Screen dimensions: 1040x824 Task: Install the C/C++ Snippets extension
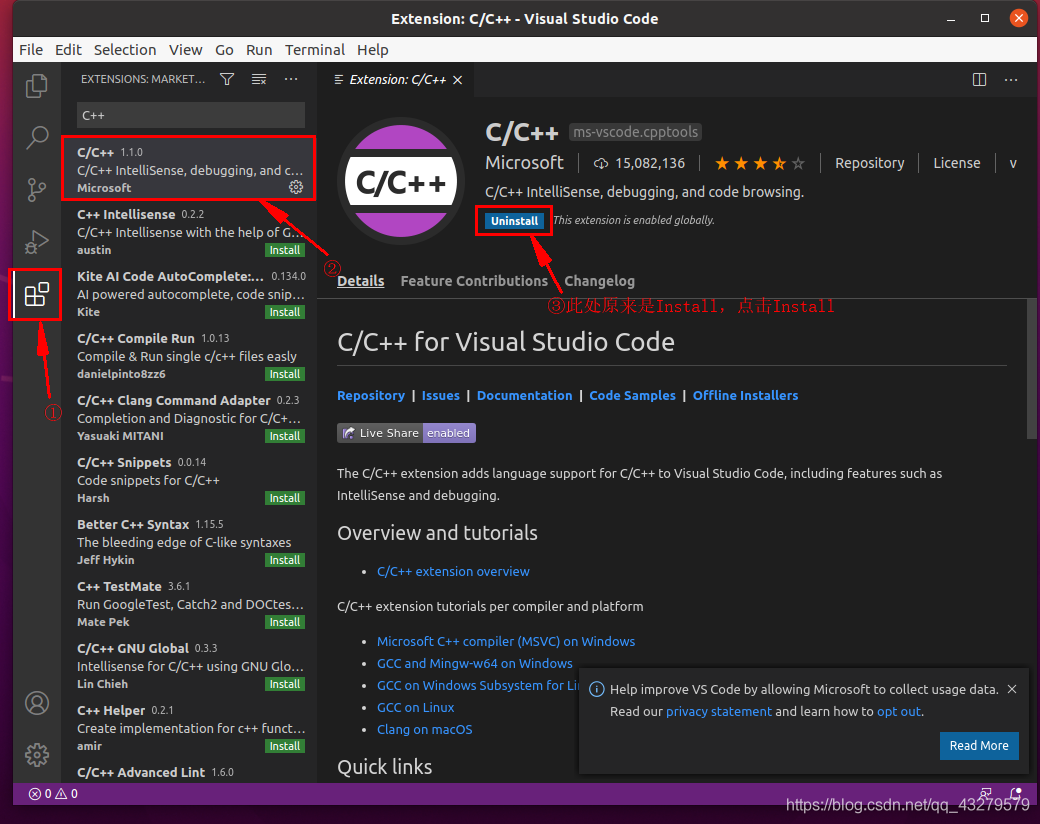point(285,498)
